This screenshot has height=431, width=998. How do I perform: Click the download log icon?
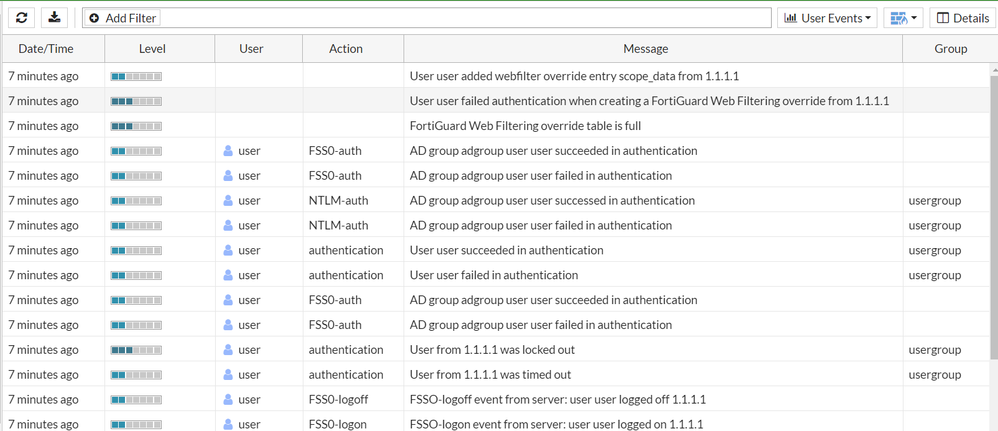(x=54, y=17)
